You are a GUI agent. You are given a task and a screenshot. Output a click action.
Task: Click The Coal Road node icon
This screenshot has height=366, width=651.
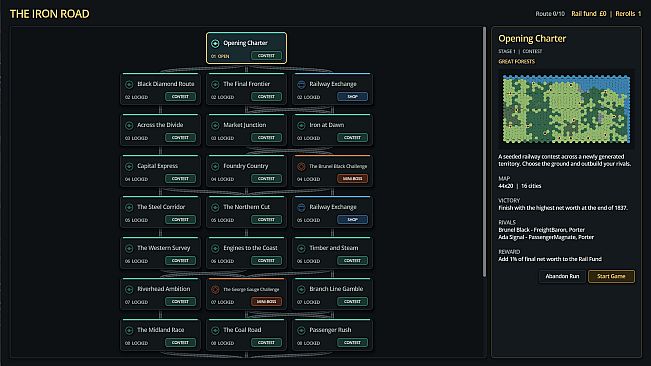click(x=215, y=330)
